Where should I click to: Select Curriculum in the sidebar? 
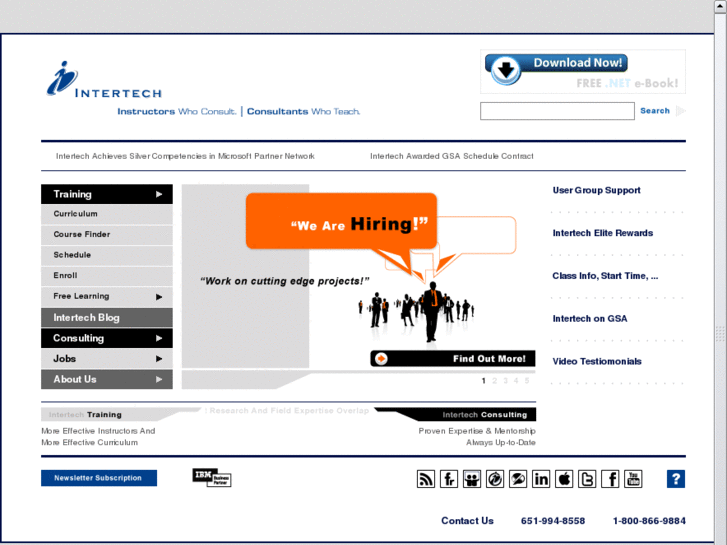pyautogui.click(x=107, y=214)
